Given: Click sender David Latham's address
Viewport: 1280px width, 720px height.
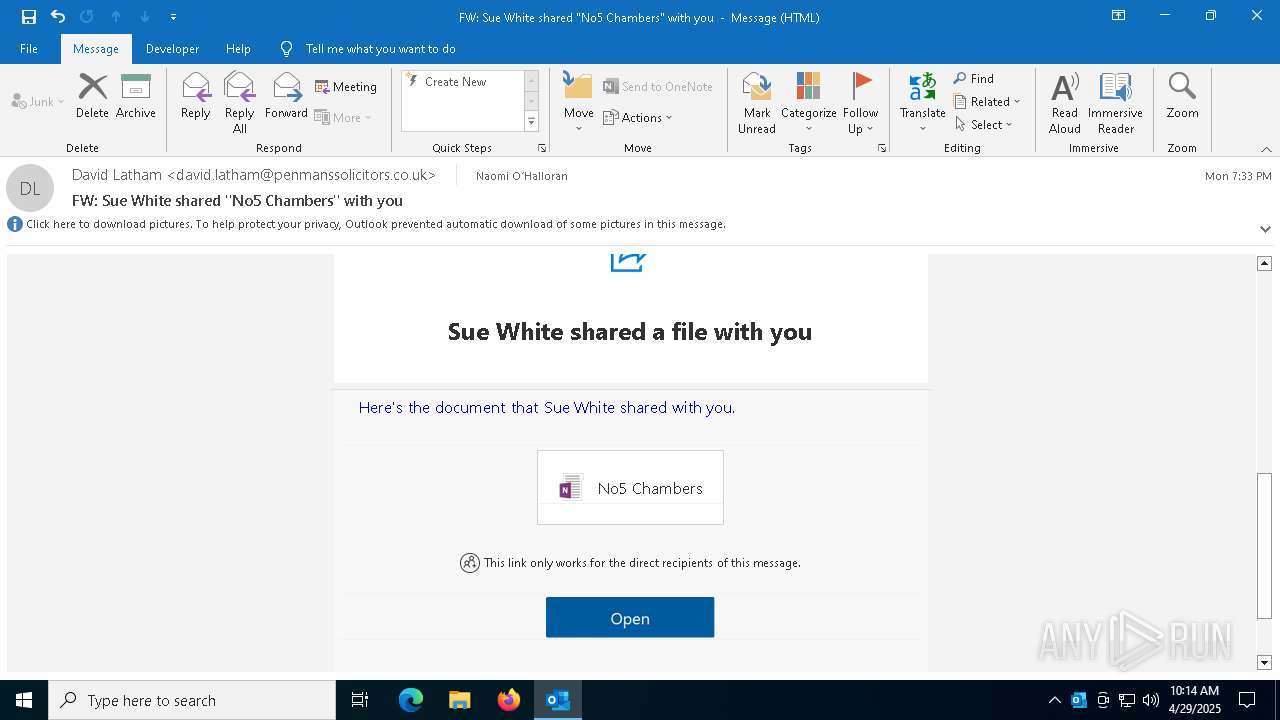Looking at the screenshot, I should [x=254, y=175].
